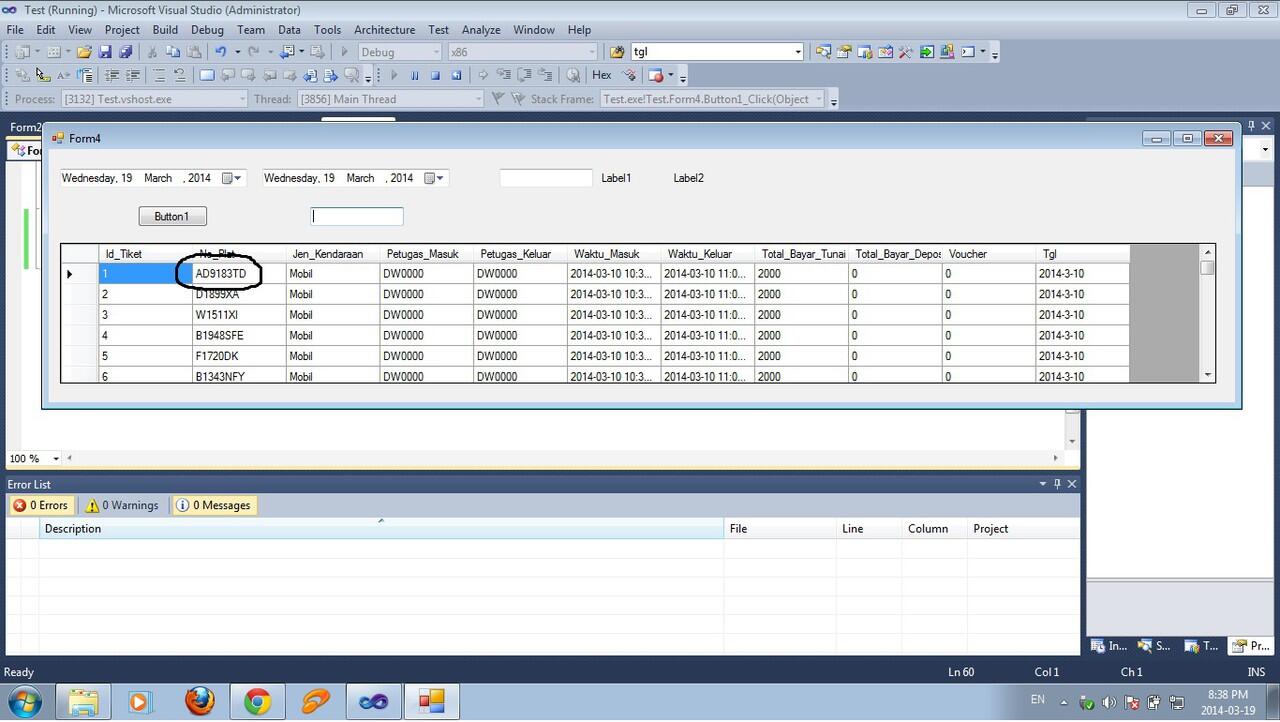The image size is (1280, 722).
Task: Click the Step Over icon
Action: coord(524,75)
